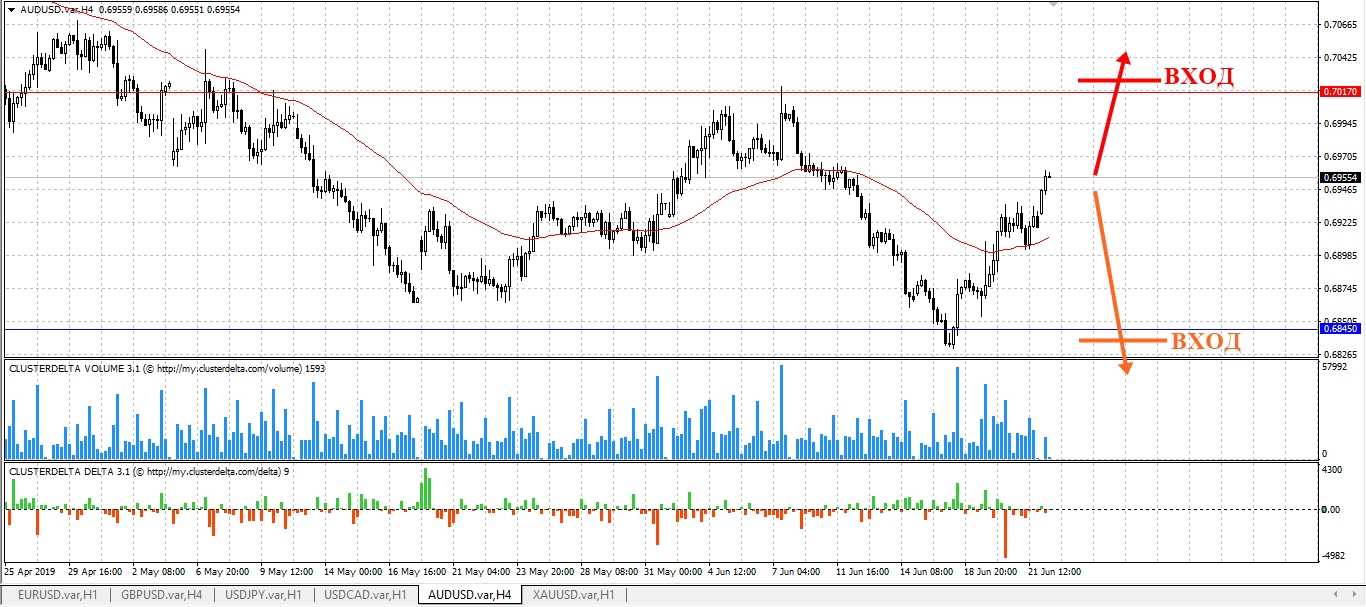Click the red ВХОД entry label

1196,78
